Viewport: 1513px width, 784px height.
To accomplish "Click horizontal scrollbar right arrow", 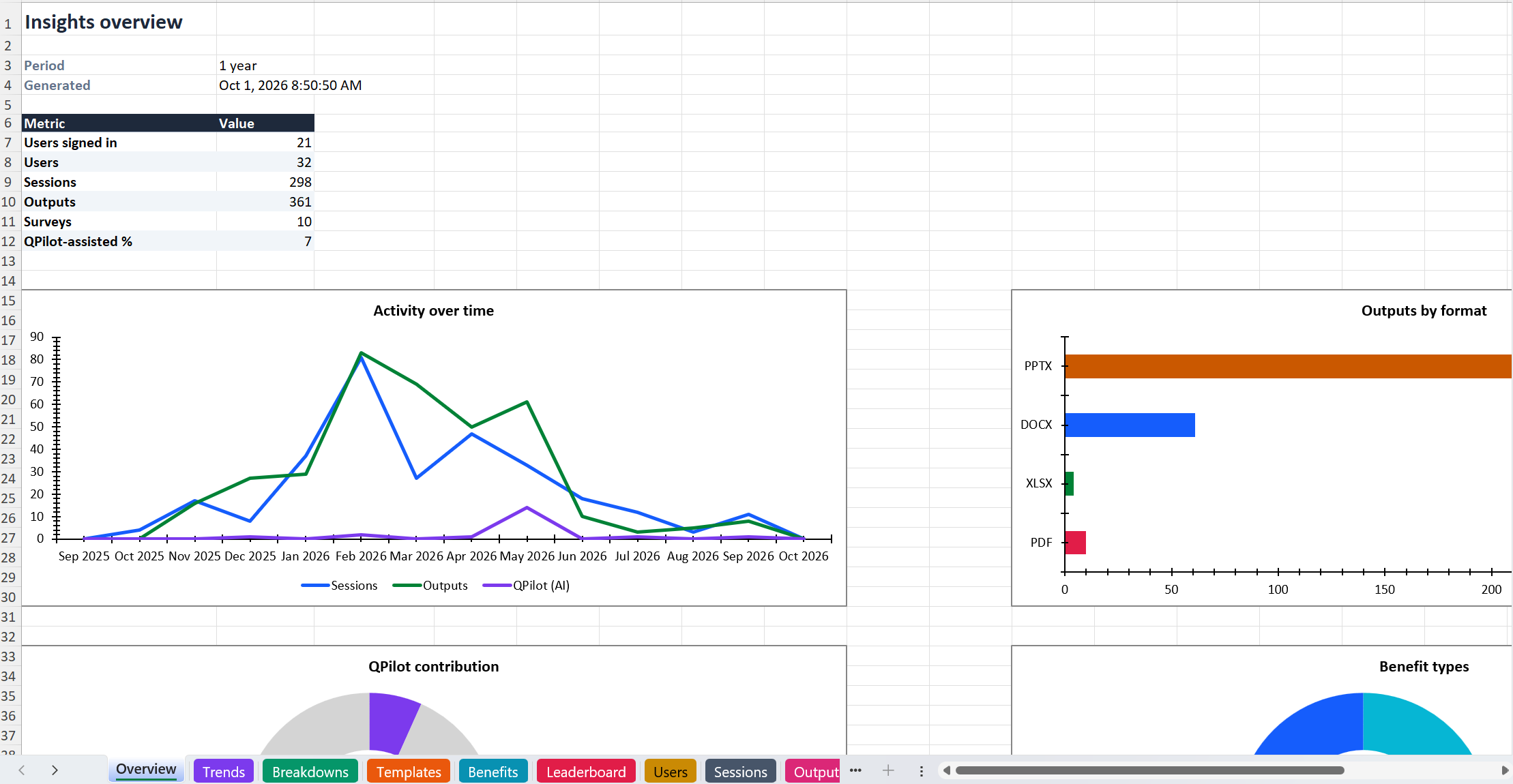I will (1505, 770).
